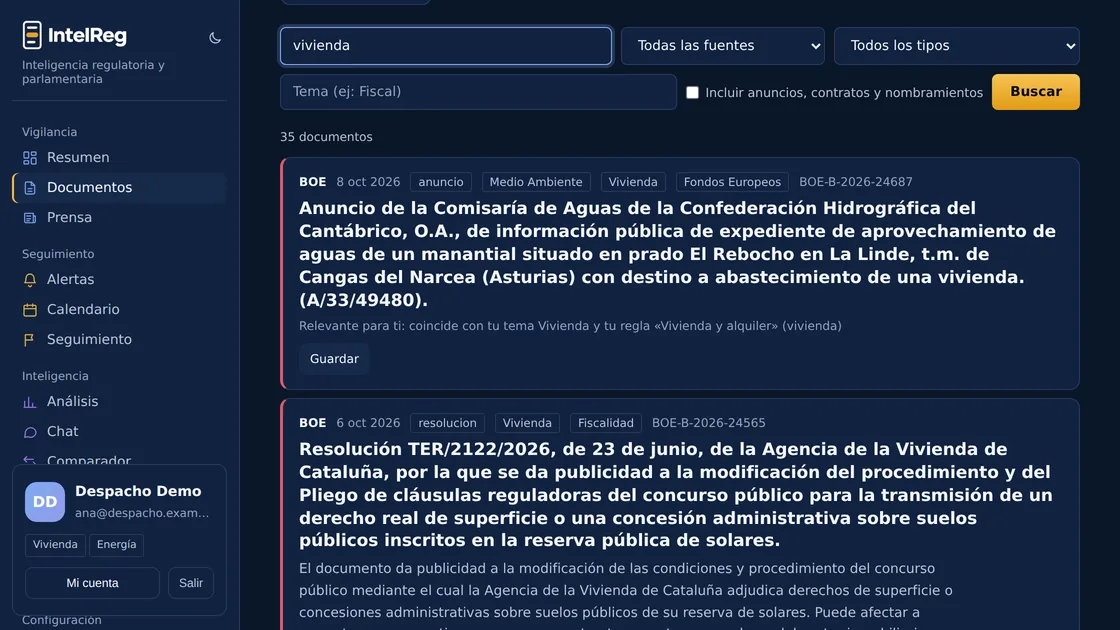The height and width of the screenshot is (630, 1120).
Task: Click the Medio Ambiente tag
Action: pyautogui.click(x=536, y=182)
